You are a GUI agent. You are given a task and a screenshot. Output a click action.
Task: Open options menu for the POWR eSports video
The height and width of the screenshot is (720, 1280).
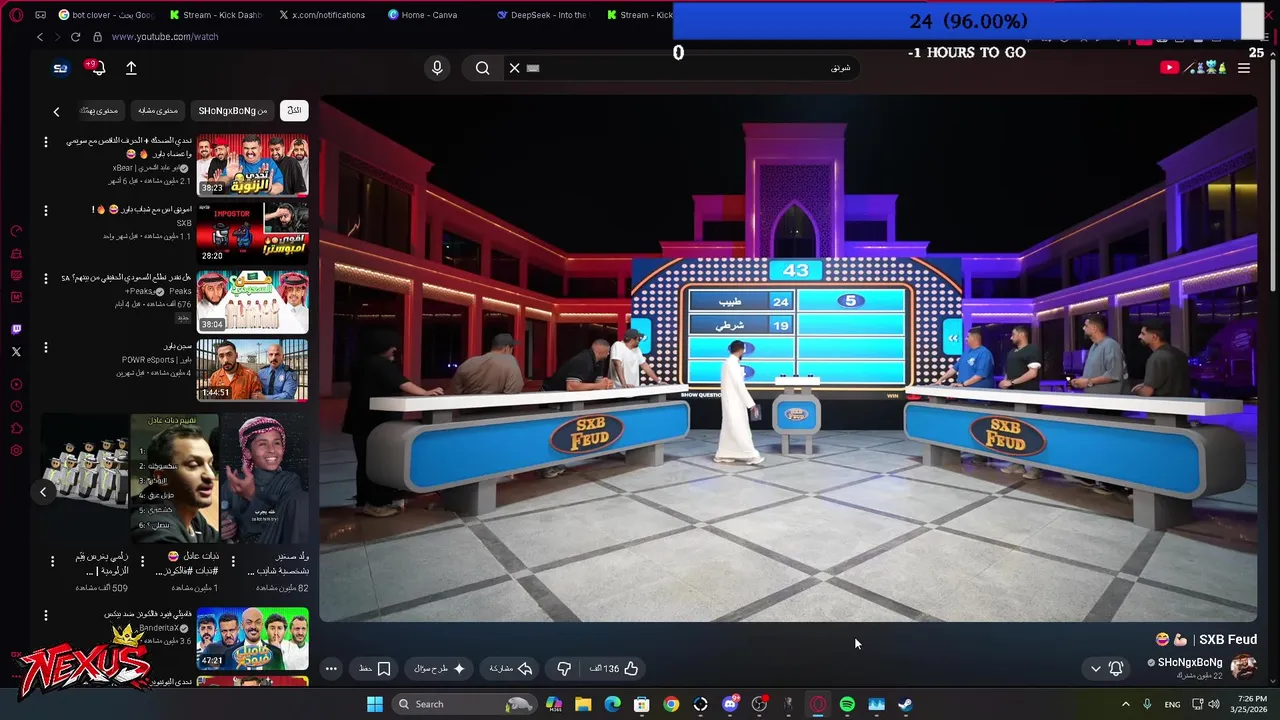click(45, 348)
